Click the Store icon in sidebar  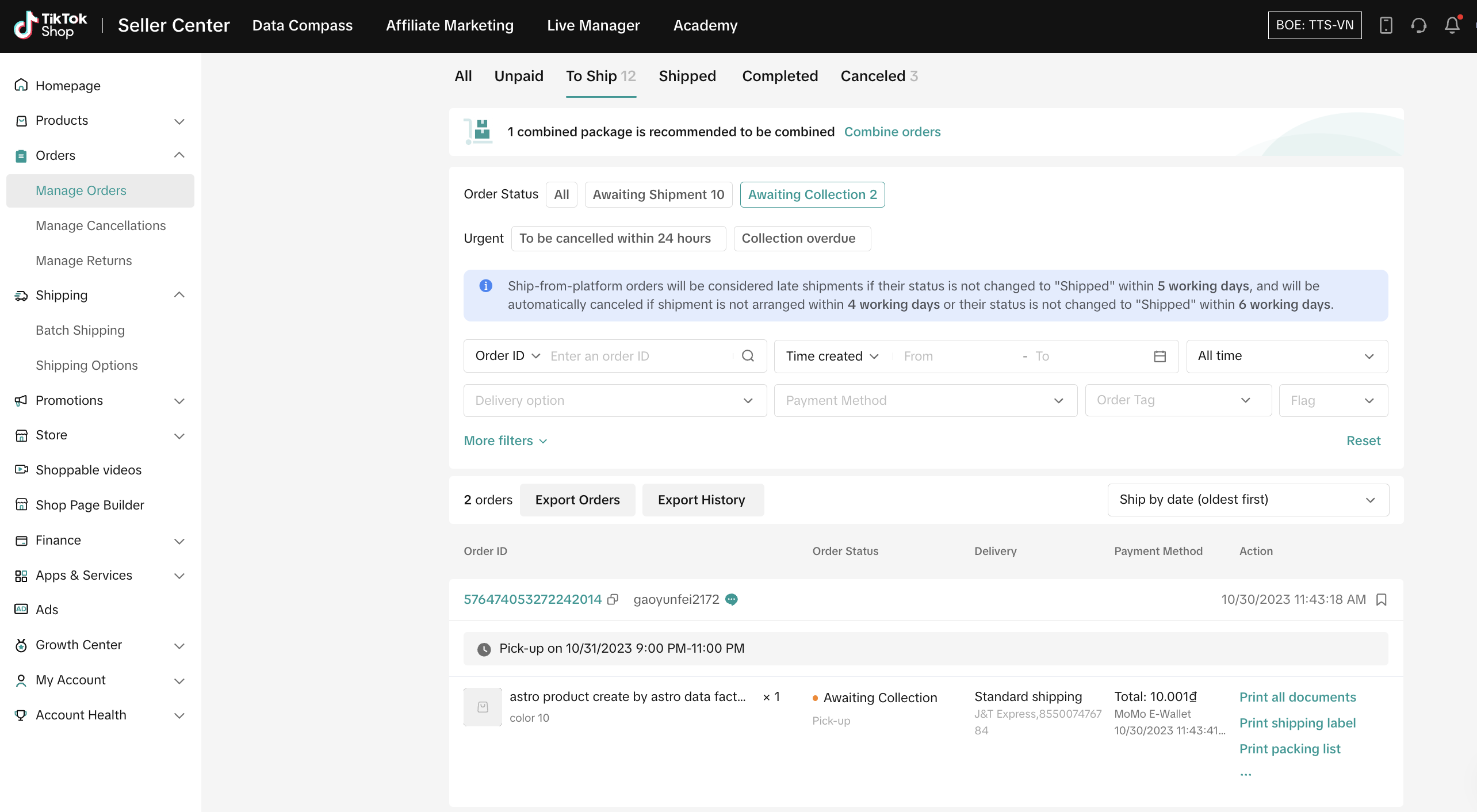pyautogui.click(x=21, y=435)
